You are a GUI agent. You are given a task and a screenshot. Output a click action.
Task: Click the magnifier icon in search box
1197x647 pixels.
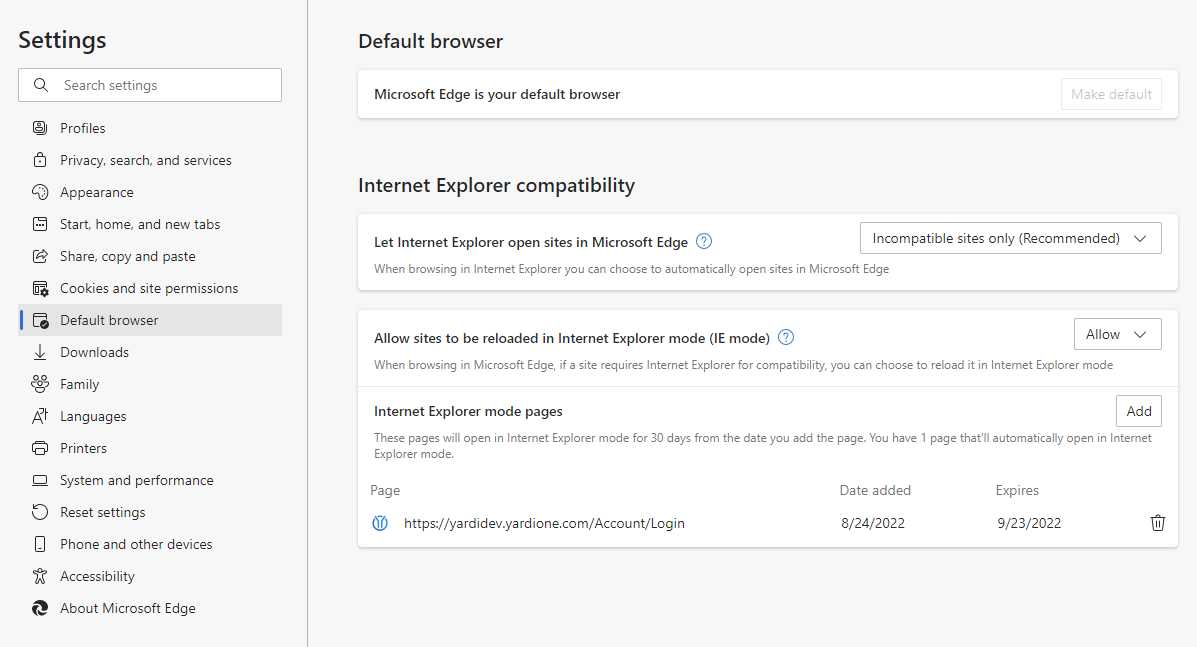tap(41, 85)
